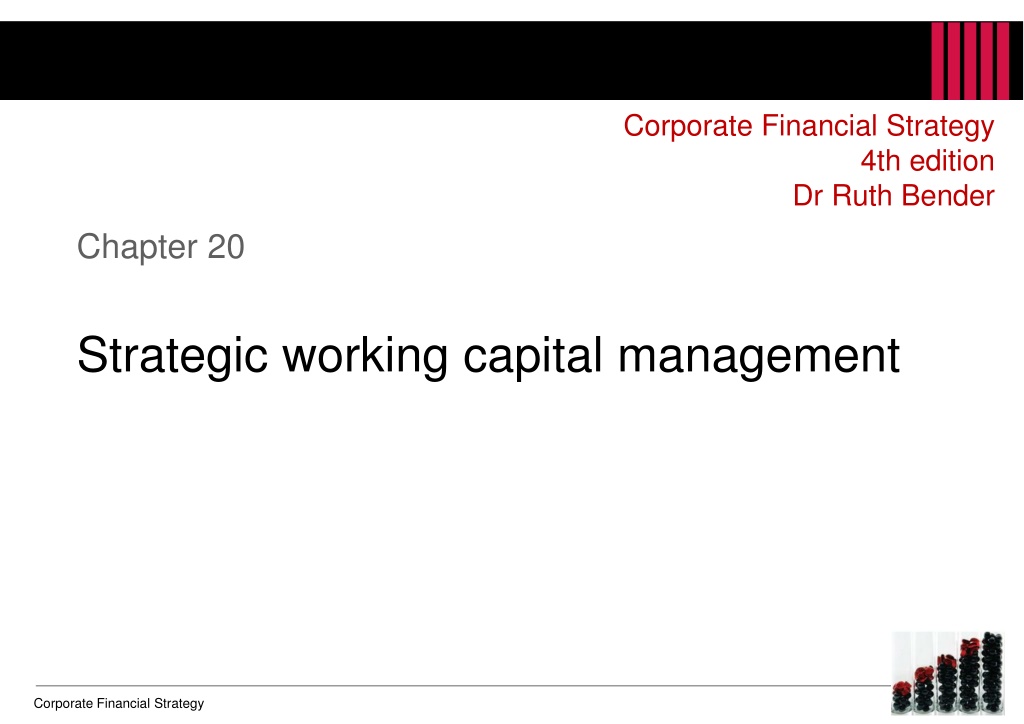This screenshot has height=724, width=1024.
Task: Select the rightmost red stripe of logo
Action: [x=1002, y=61]
